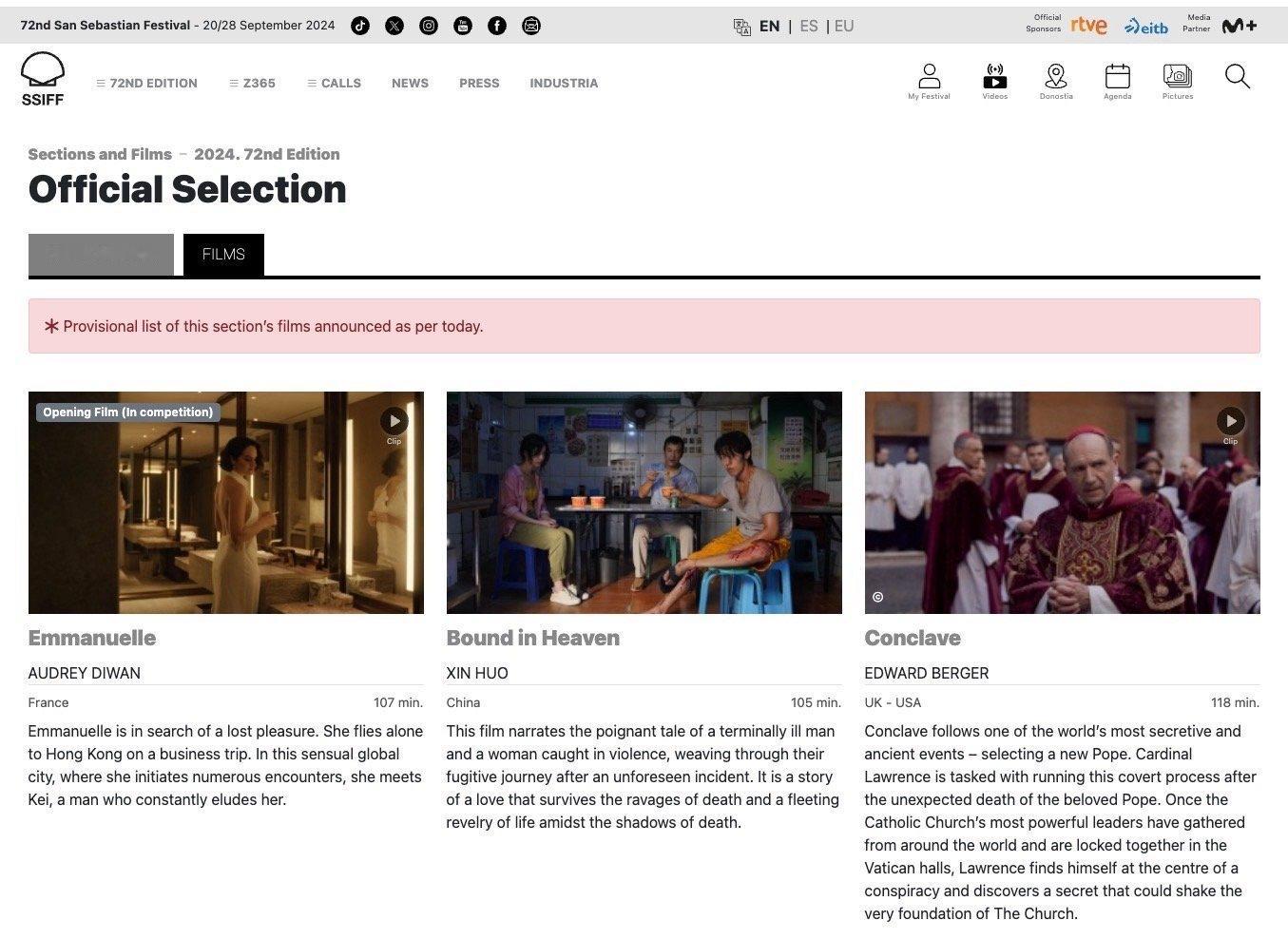The width and height of the screenshot is (1288, 939).
Task: Click the Official Selection heading
Action: point(187,189)
